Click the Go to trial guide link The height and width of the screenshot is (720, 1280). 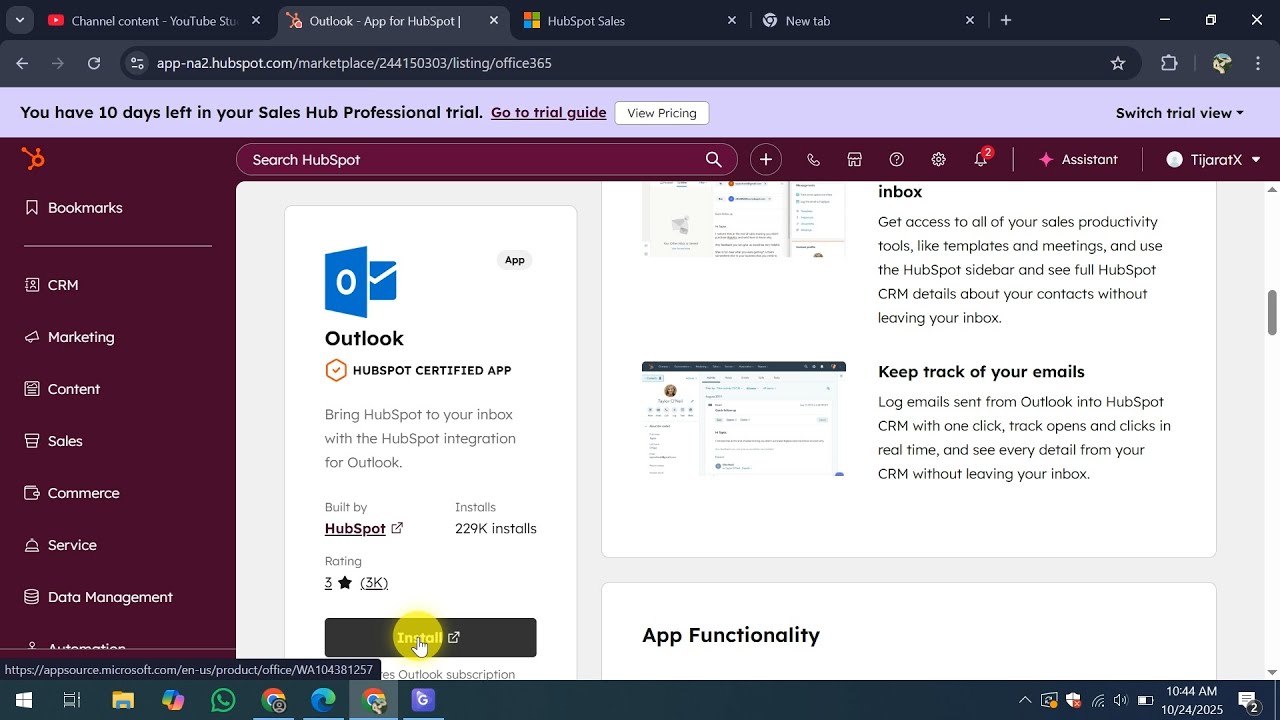coord(548,113)
